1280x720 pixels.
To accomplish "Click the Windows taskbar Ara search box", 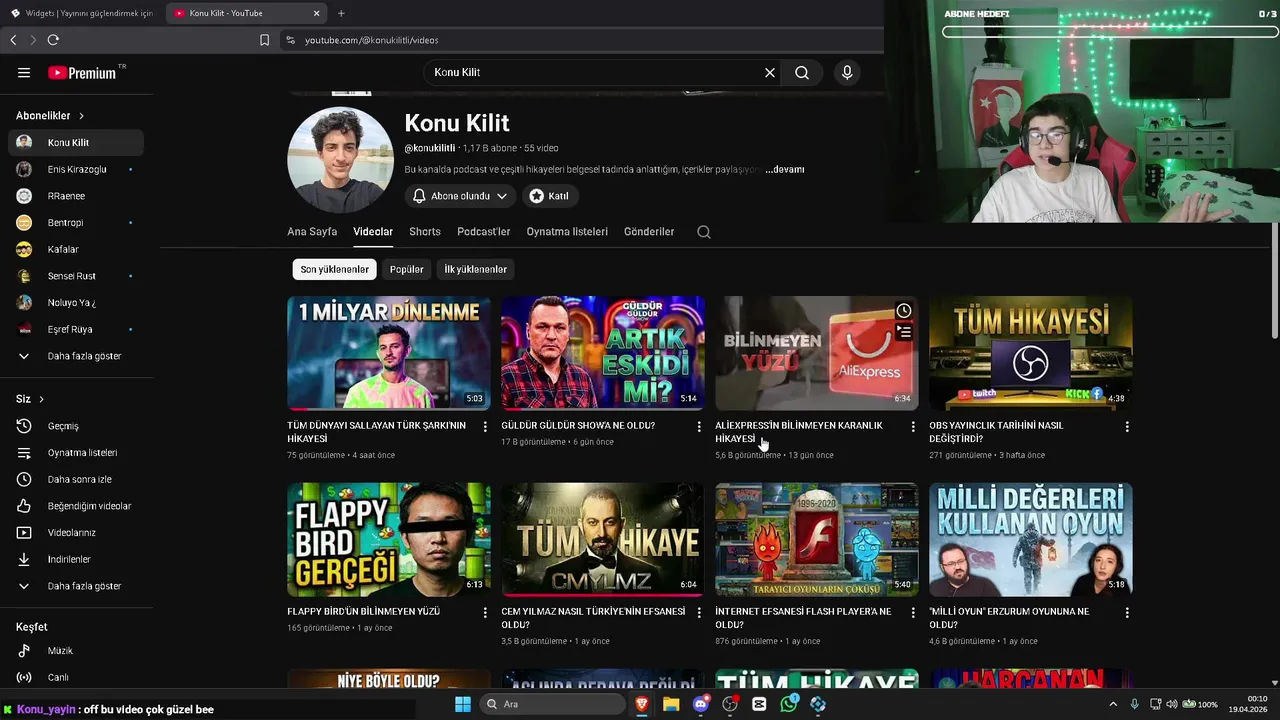I will pyautogui.click(x=554, y=704).
